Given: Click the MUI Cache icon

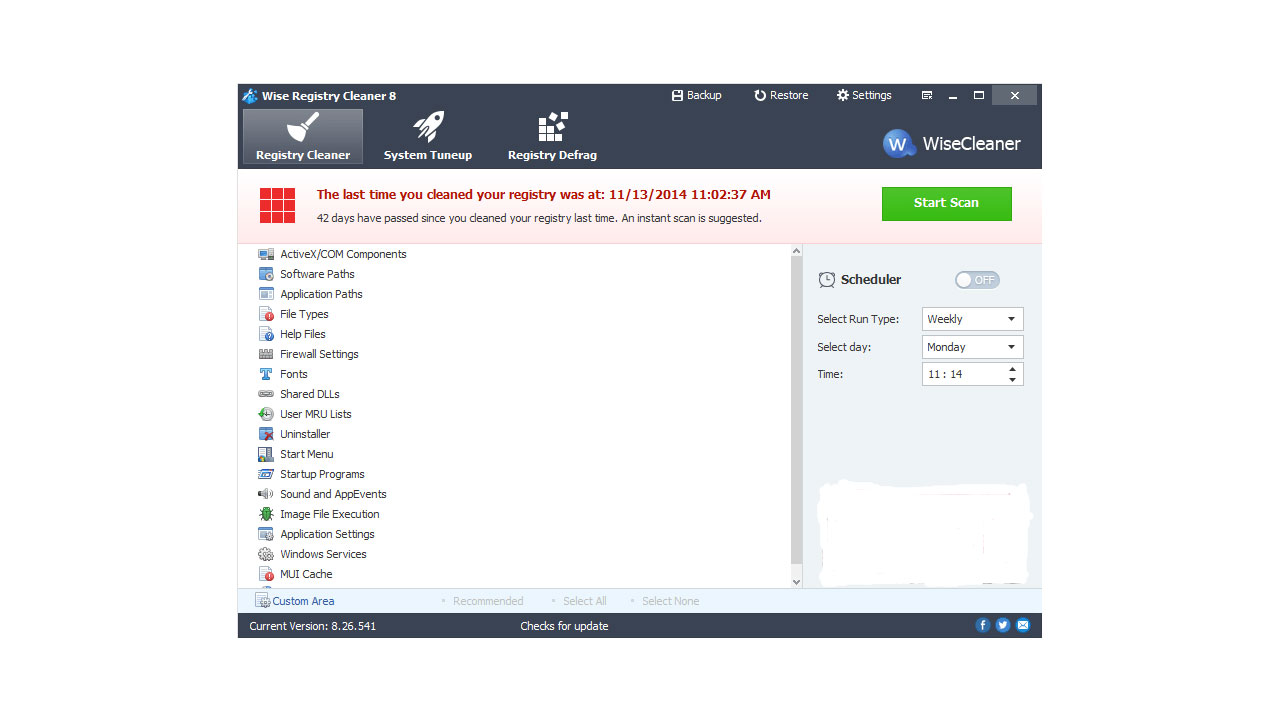Looking at the screenshot, I should pyautogui.click(x=266, y=574).
